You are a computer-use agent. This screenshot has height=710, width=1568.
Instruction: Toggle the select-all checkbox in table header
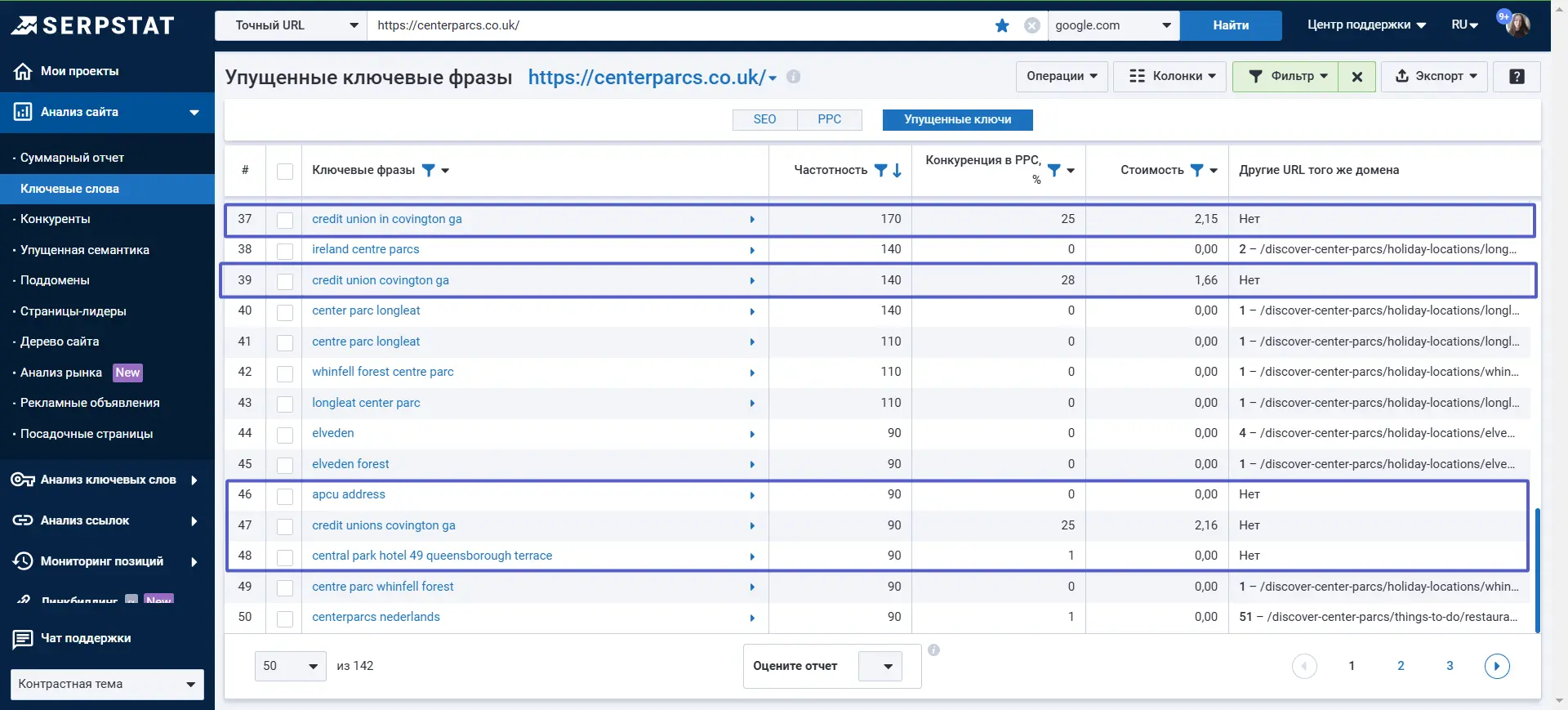click(285, 172)
